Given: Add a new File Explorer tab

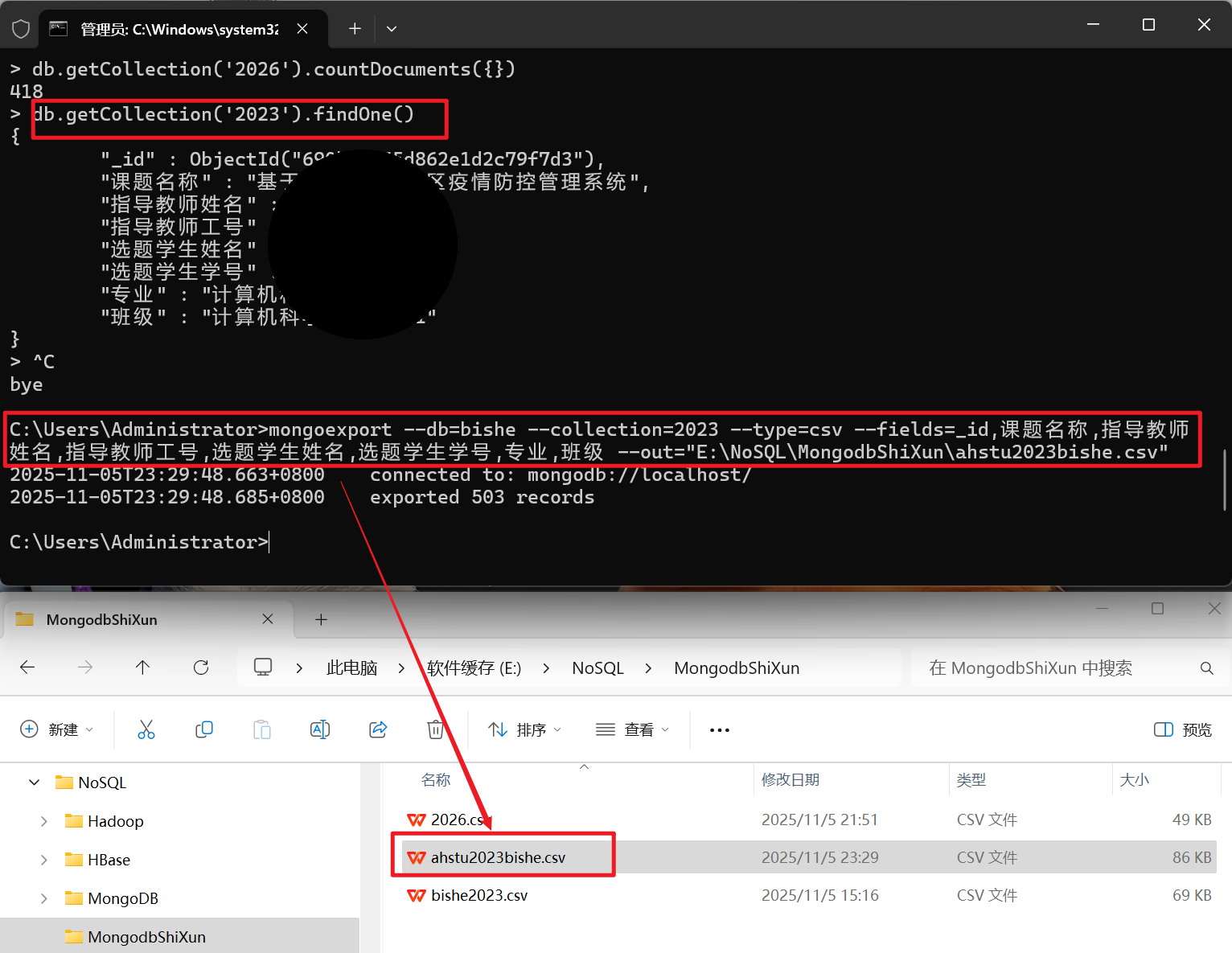Looking at the screenshot, I should click(321, 619).
